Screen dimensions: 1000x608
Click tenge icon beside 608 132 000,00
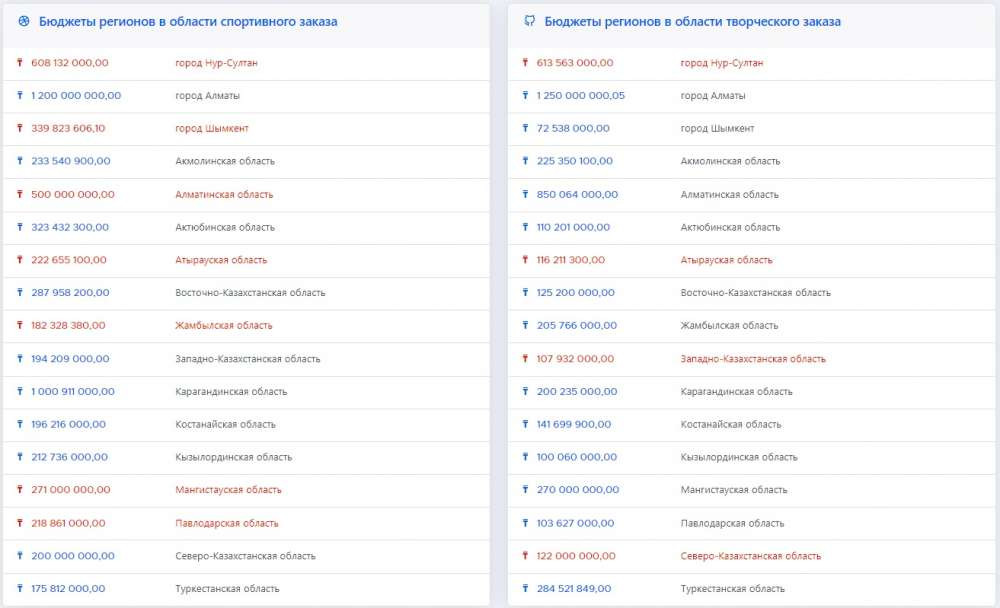tap(19, 63)
